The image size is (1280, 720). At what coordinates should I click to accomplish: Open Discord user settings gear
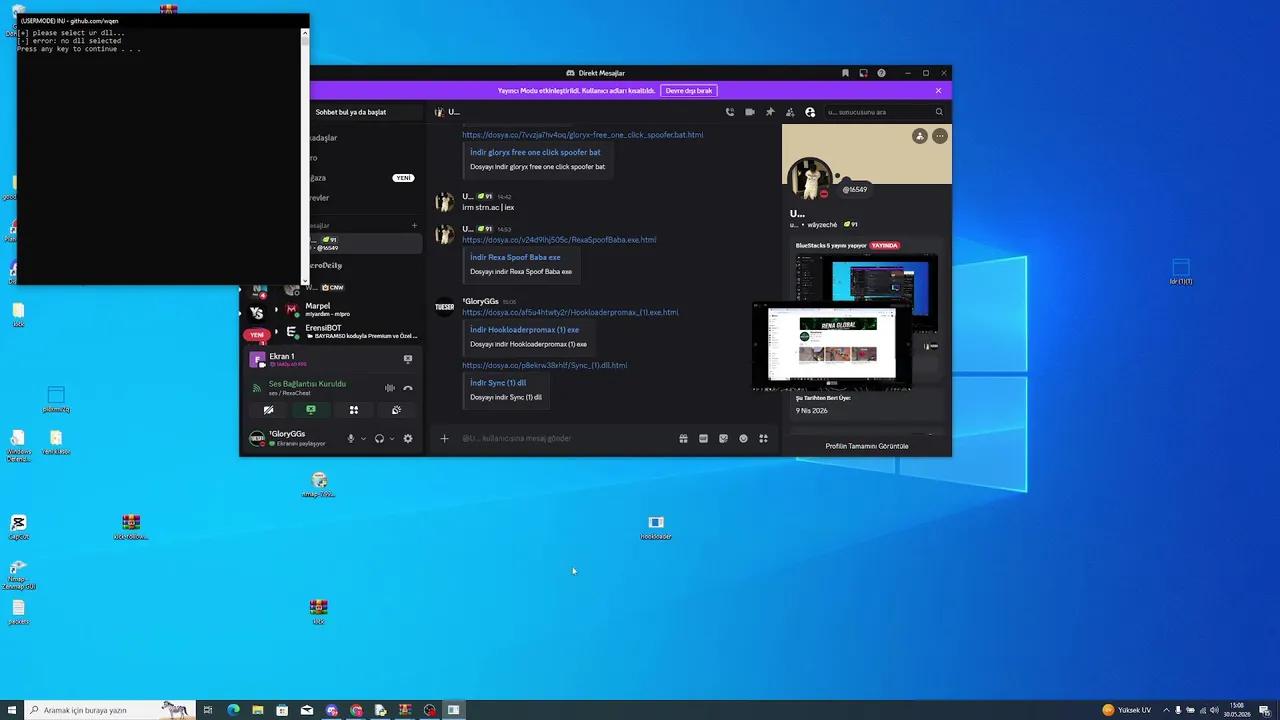(407, 438)
